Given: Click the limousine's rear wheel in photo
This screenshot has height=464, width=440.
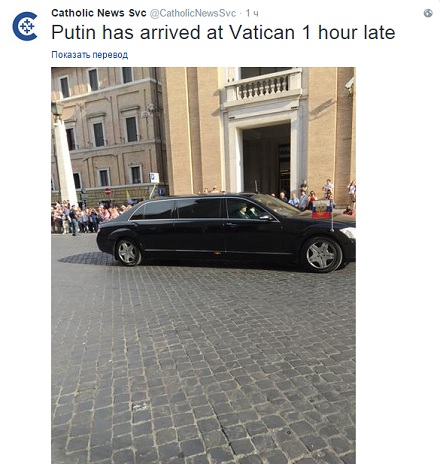Looking at the screenshot, I should [128, 252].
